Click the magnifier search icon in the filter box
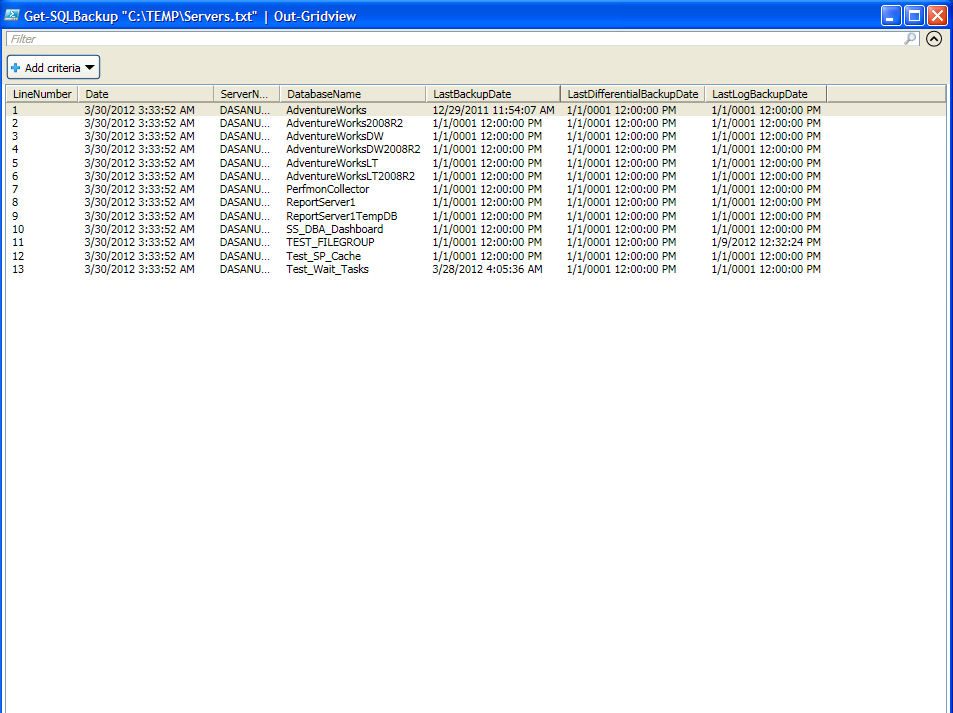Image resolution: width=953 pixels, height=713 pixels. (x=910, y=39)
